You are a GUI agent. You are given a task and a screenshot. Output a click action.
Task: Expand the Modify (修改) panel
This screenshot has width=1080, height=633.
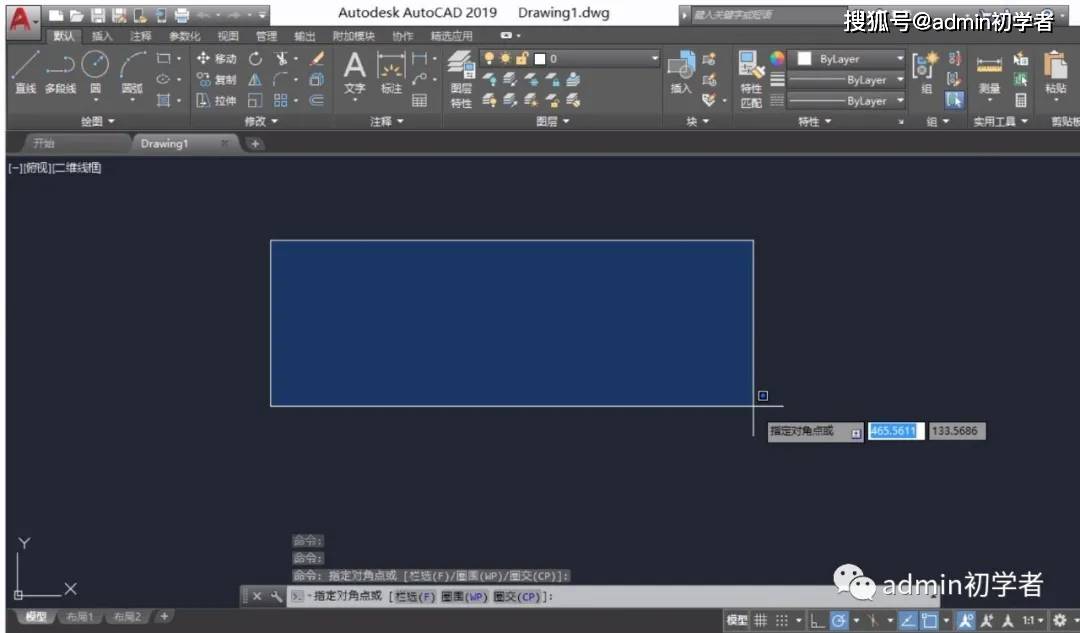click(261, 121)
